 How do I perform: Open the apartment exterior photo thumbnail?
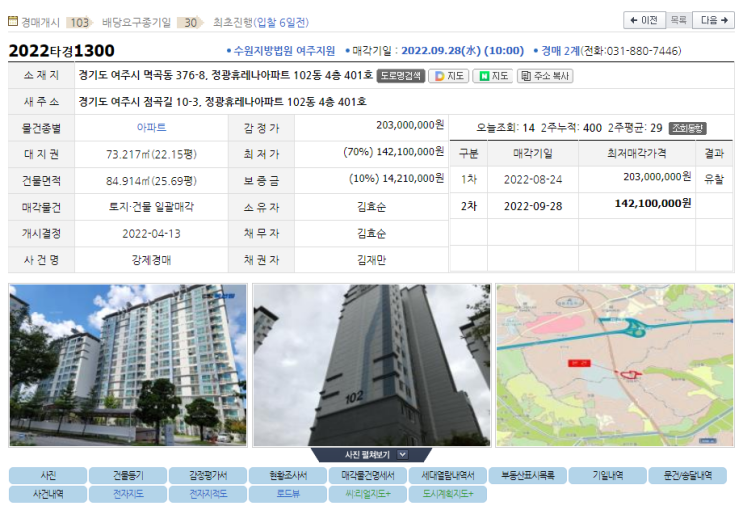128,365
